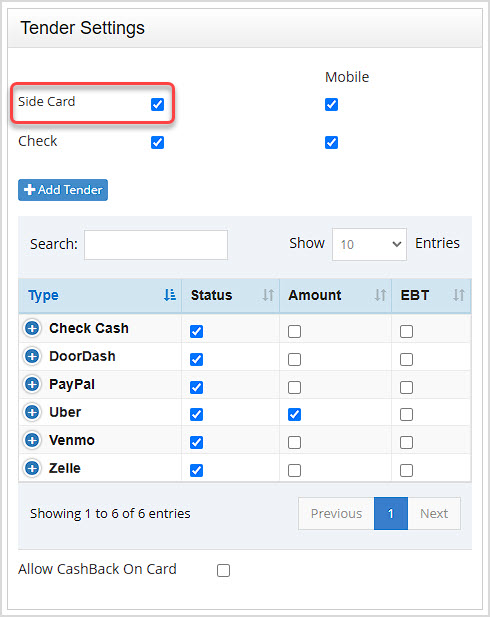Expand the Venmo row plus icon
The width and height of the screenshot is (490, 617).
pos(32,440)
